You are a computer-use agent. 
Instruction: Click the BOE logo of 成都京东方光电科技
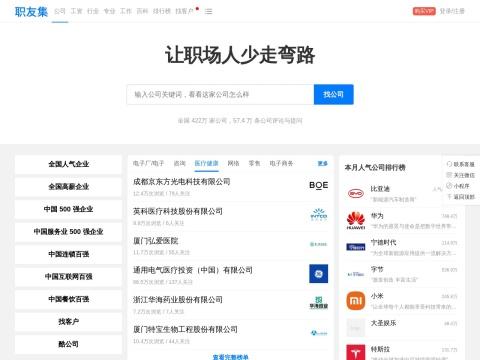(x=319, y=185)
